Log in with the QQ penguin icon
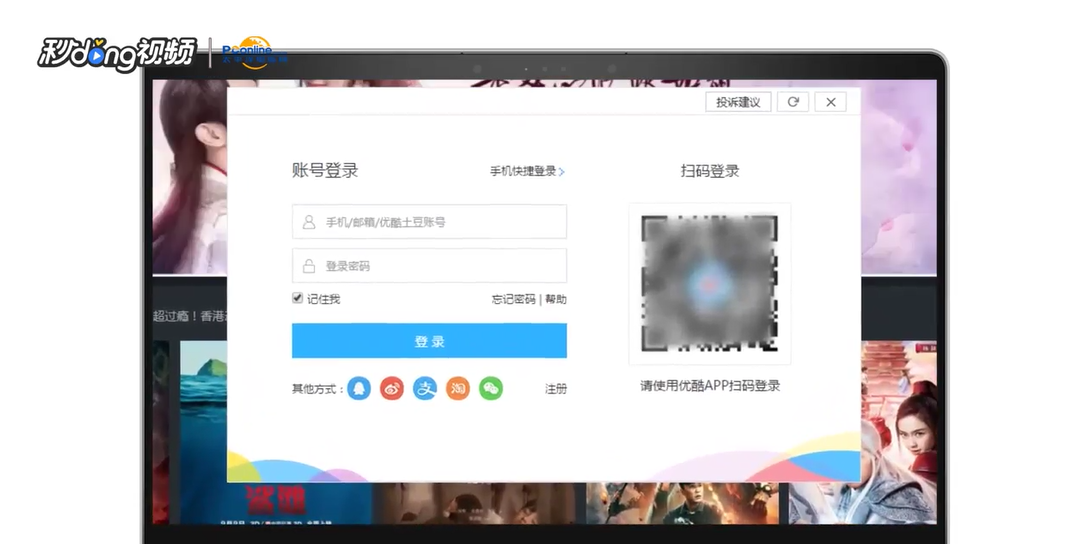Viewport: 1091px width, 544px height. (x=359, y=388)
